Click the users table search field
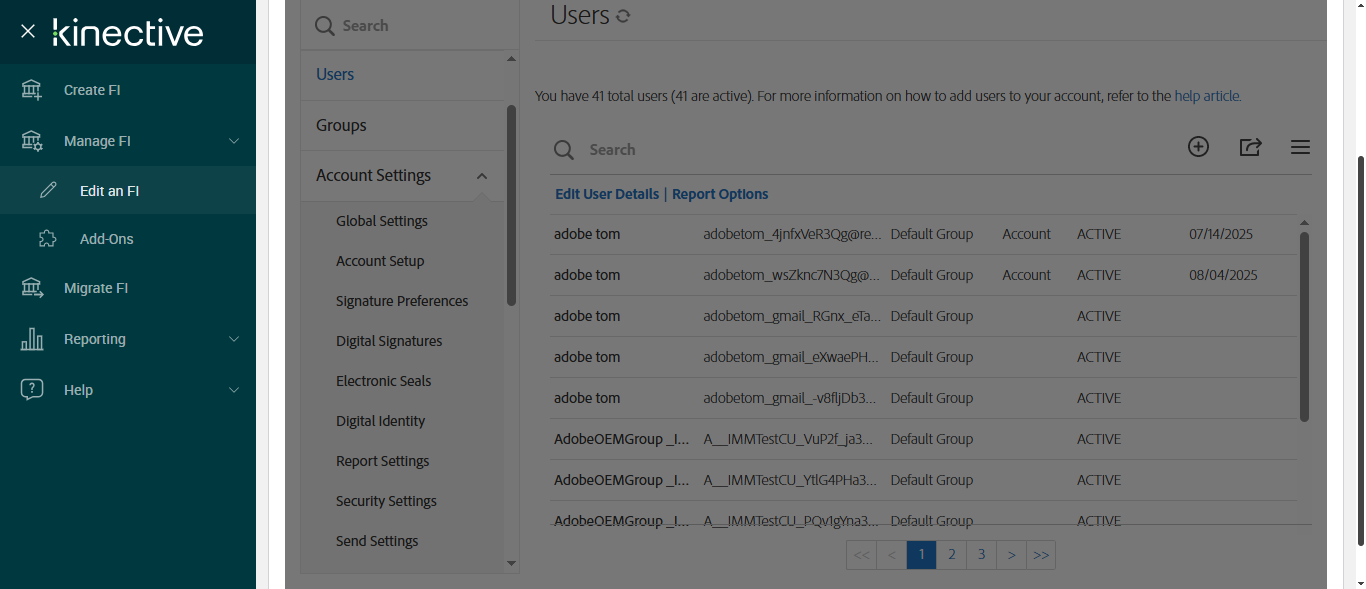The image size is (1366, 589). (x=700, y=149)
